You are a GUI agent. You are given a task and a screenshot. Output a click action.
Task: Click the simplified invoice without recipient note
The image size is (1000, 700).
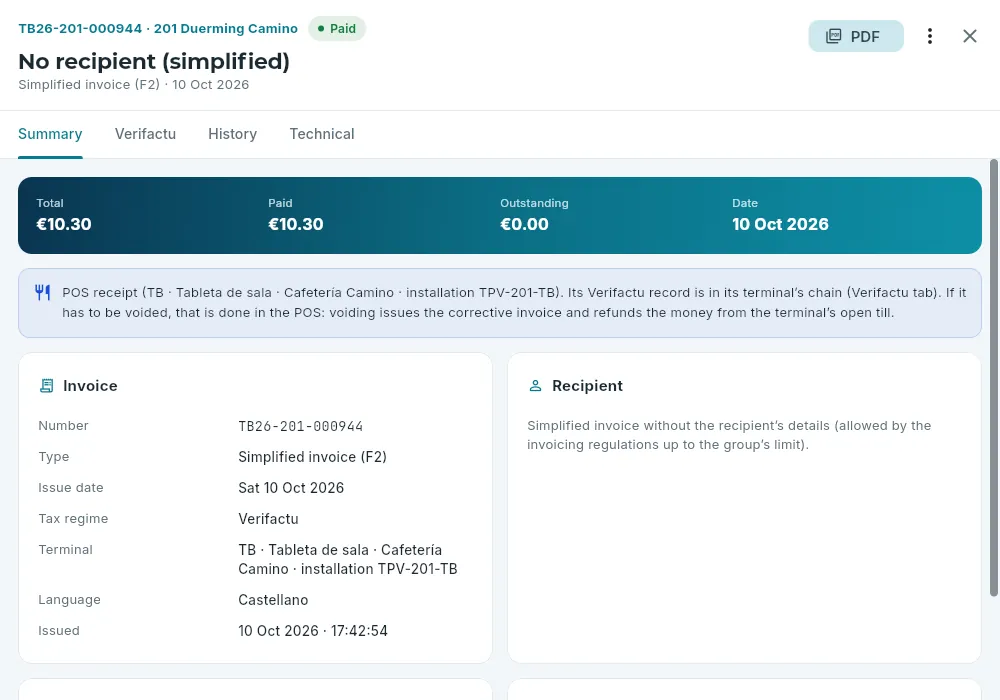pos(729,435)
